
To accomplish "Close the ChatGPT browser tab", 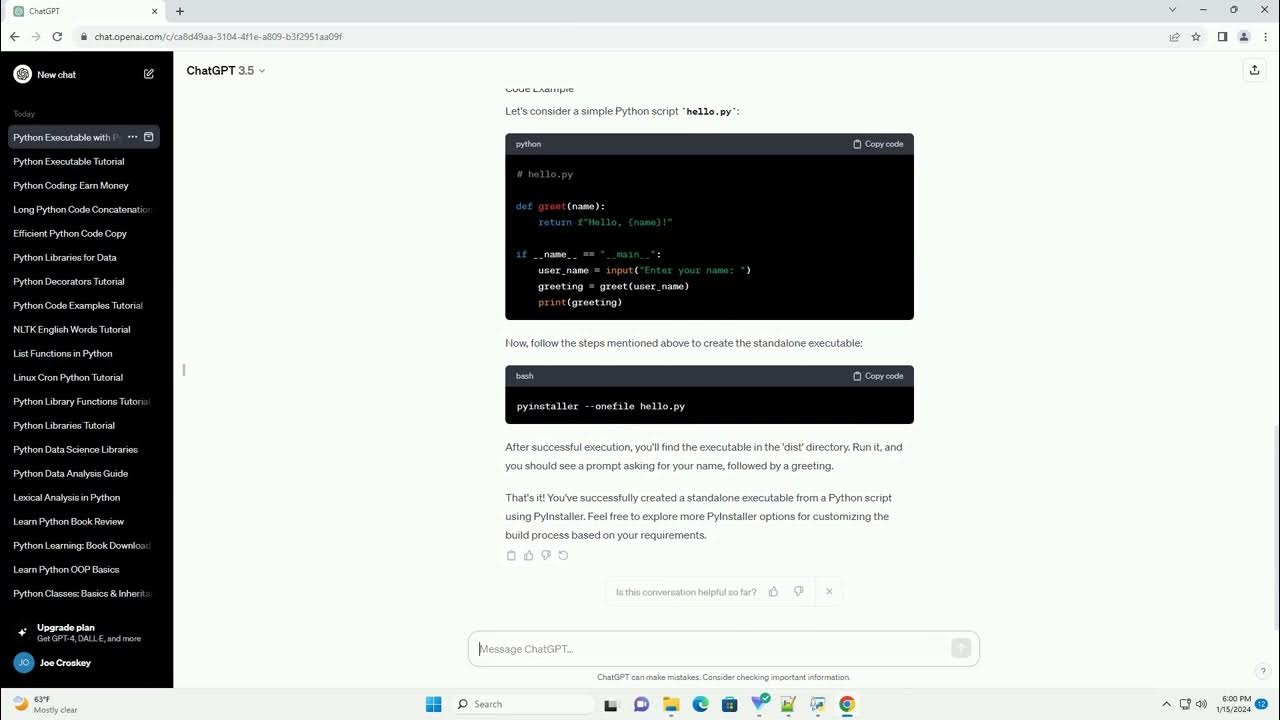I will 154,11.
